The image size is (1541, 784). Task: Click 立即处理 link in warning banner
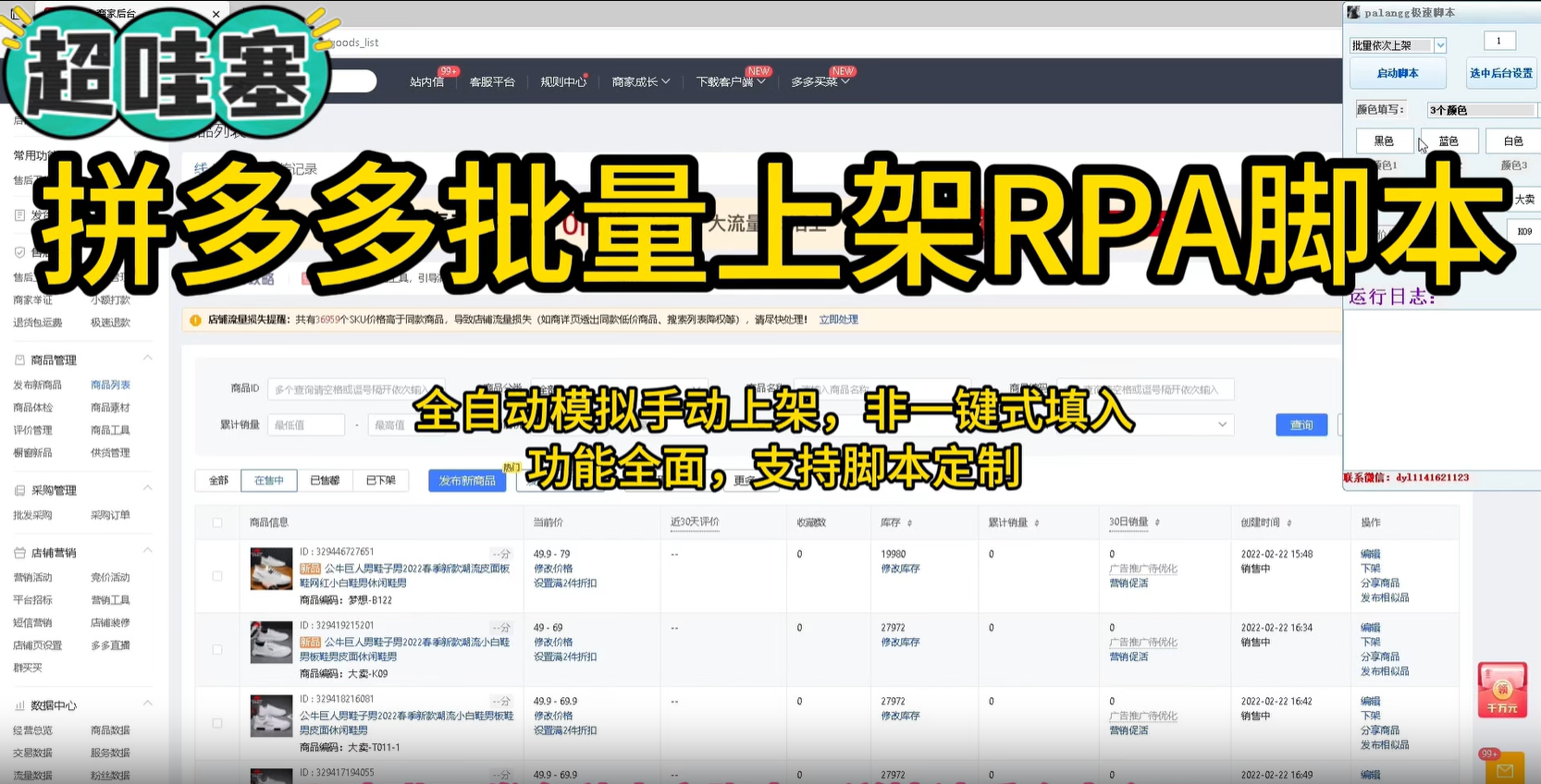[838, 320]
